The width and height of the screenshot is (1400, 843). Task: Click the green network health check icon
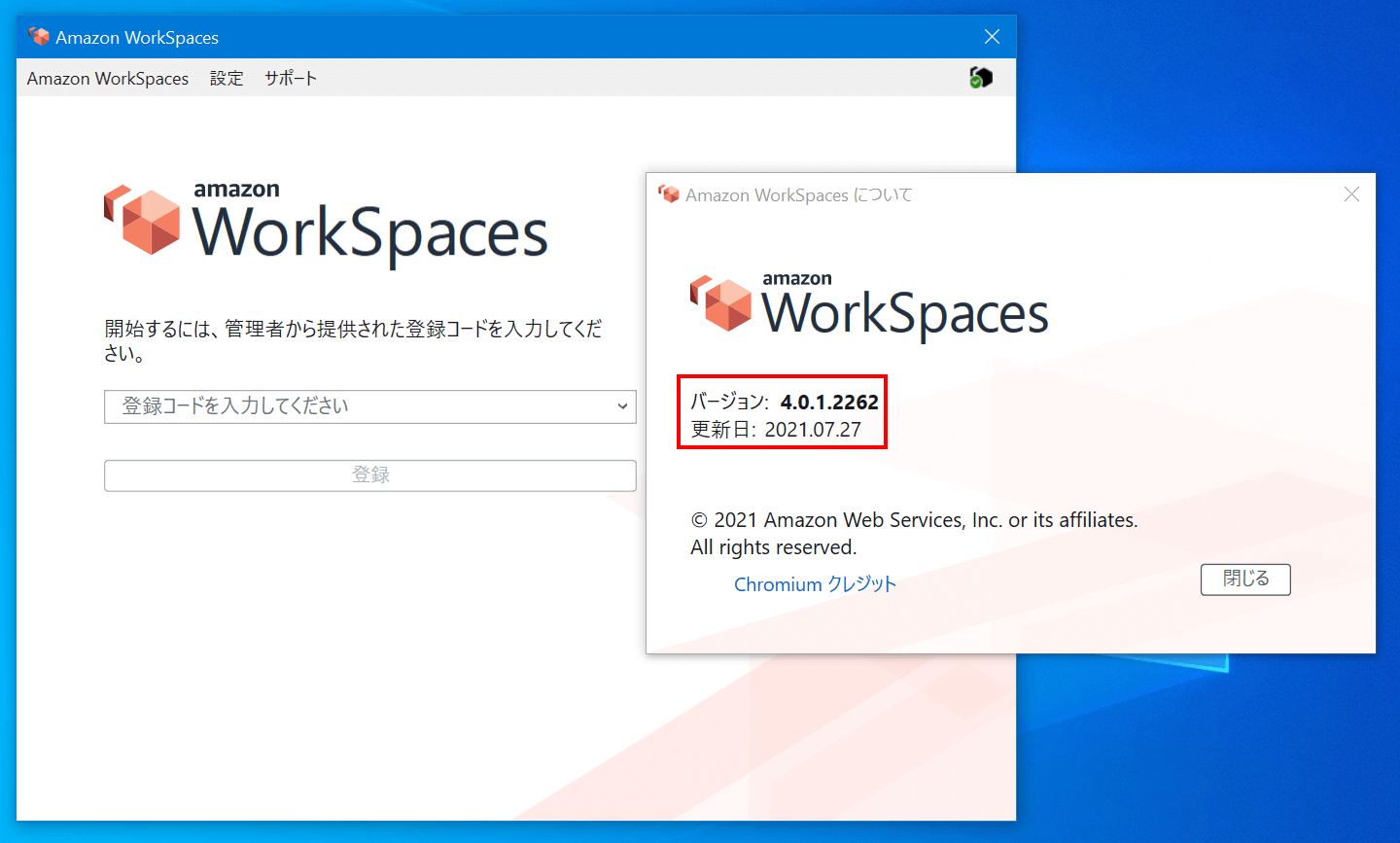[x=981, y=77]
